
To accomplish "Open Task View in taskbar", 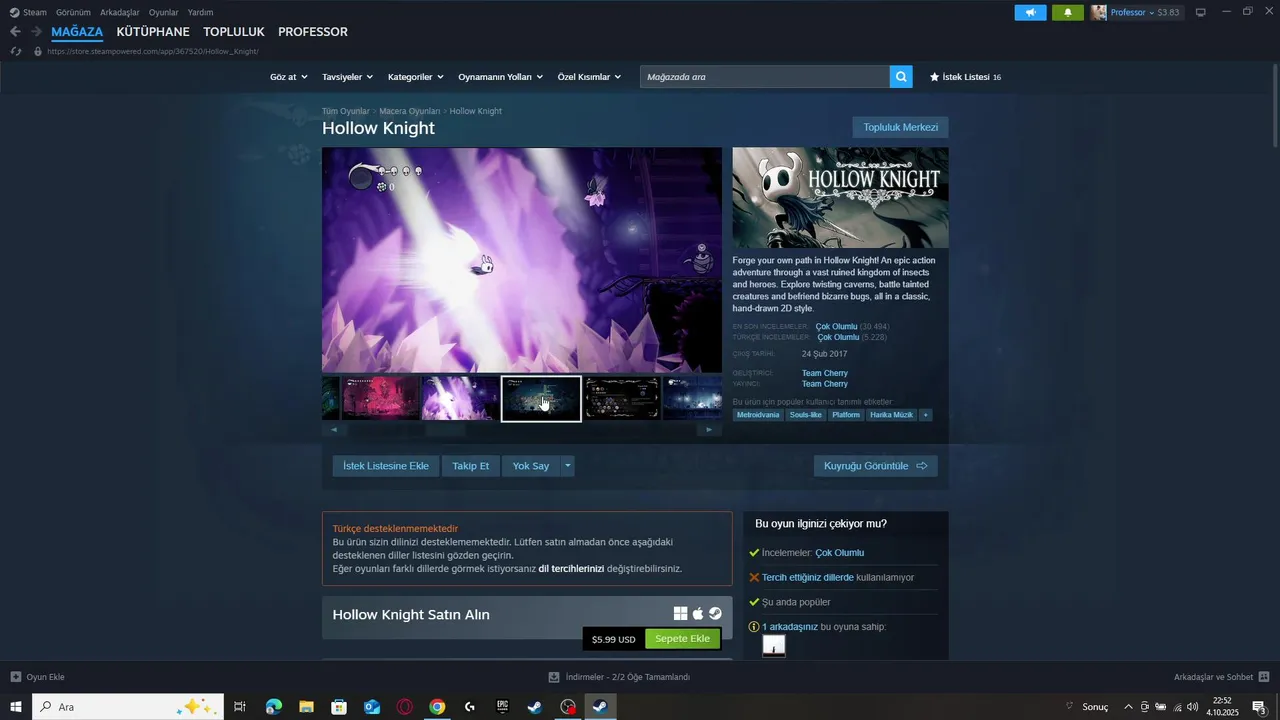I will point(240,707).
